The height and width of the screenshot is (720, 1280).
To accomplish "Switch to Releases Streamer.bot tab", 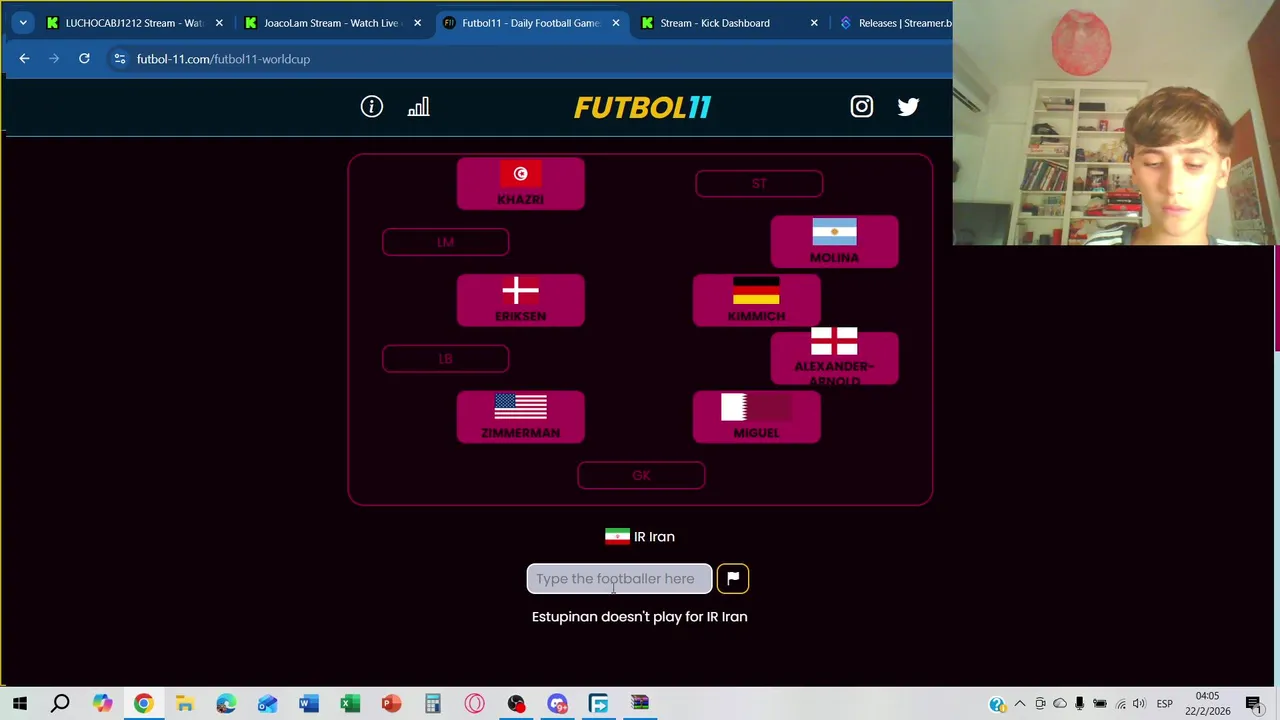I will click(x=895, y=23).
